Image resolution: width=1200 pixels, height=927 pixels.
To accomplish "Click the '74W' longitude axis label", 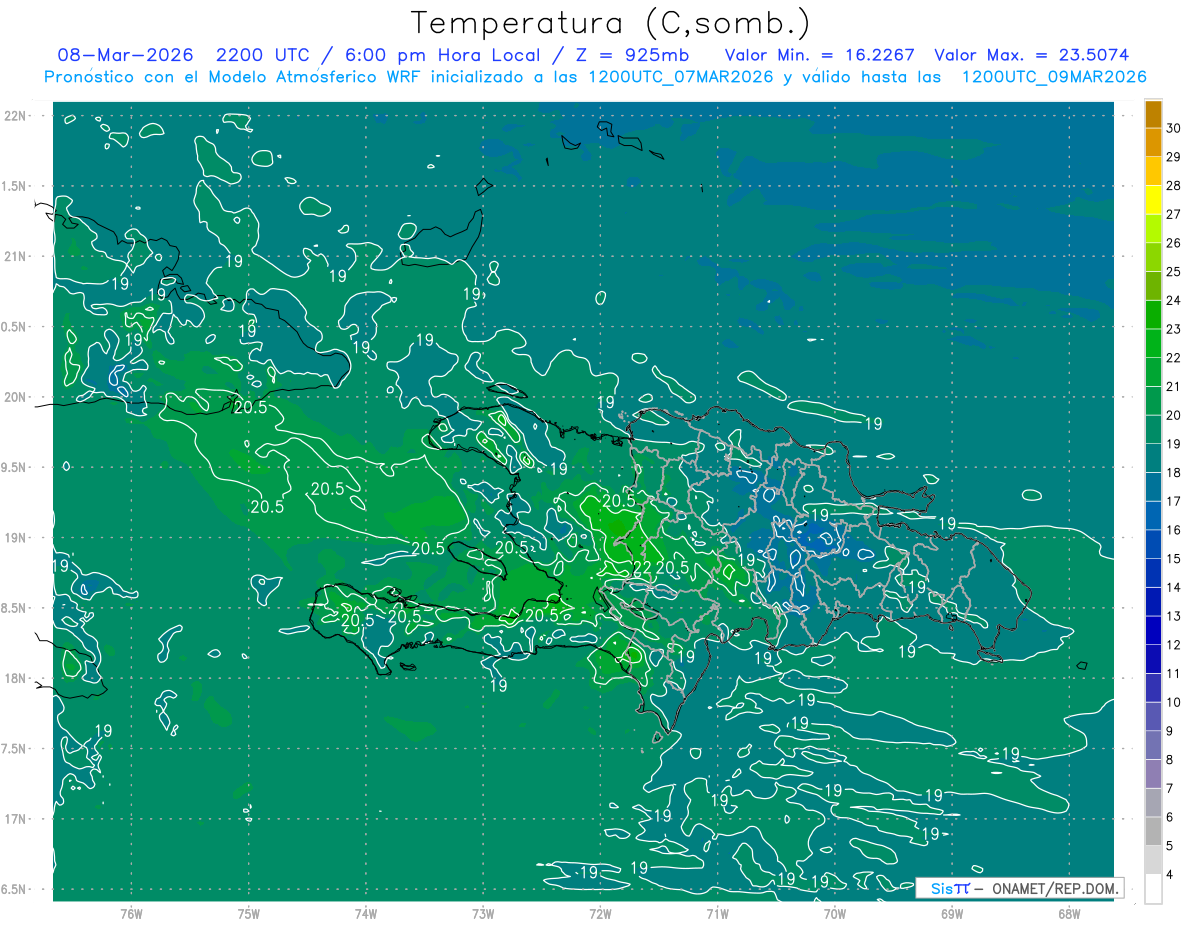I will point(366,913).
